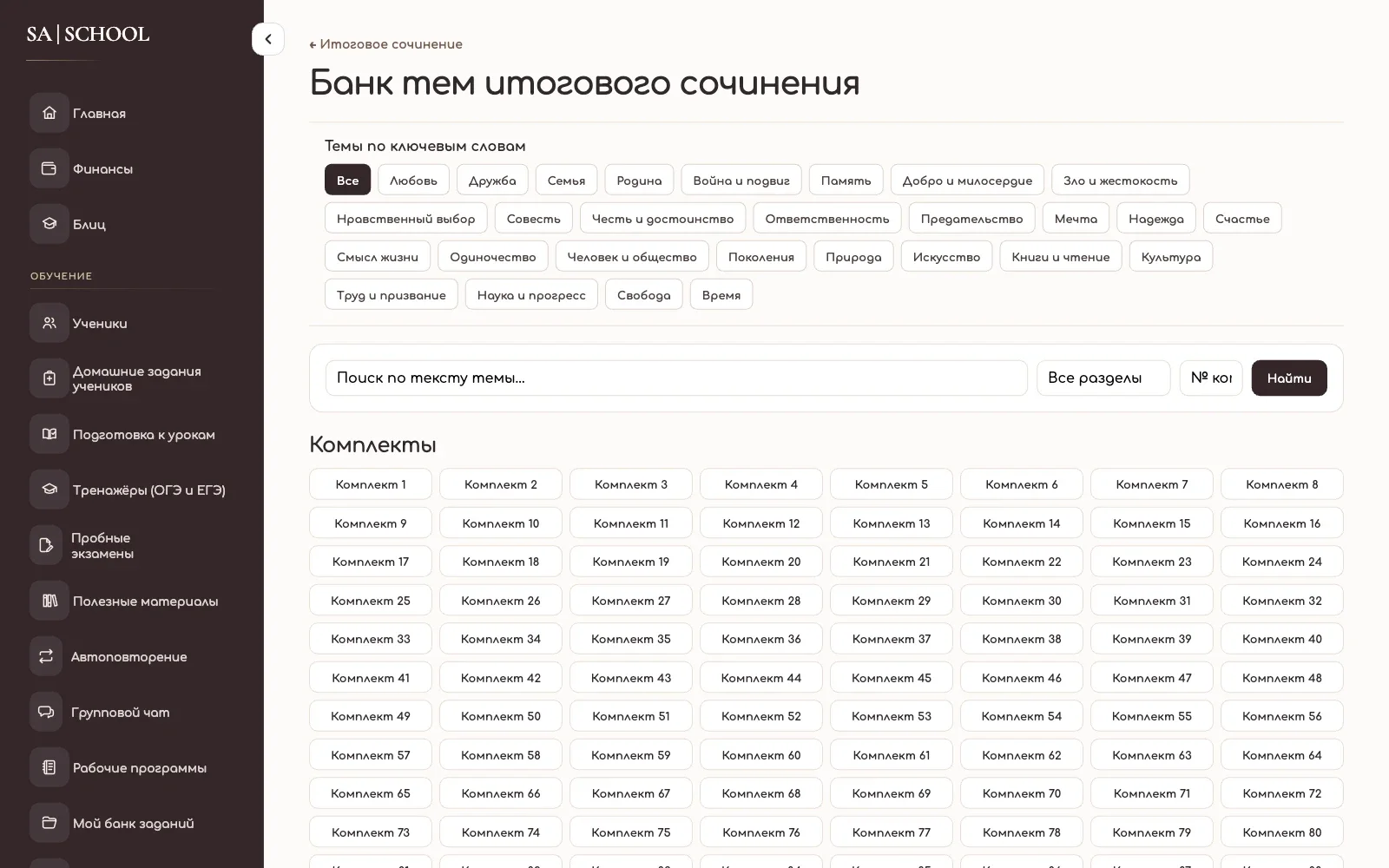Click the Мой банк заданий folder icon

pos(49,823)
